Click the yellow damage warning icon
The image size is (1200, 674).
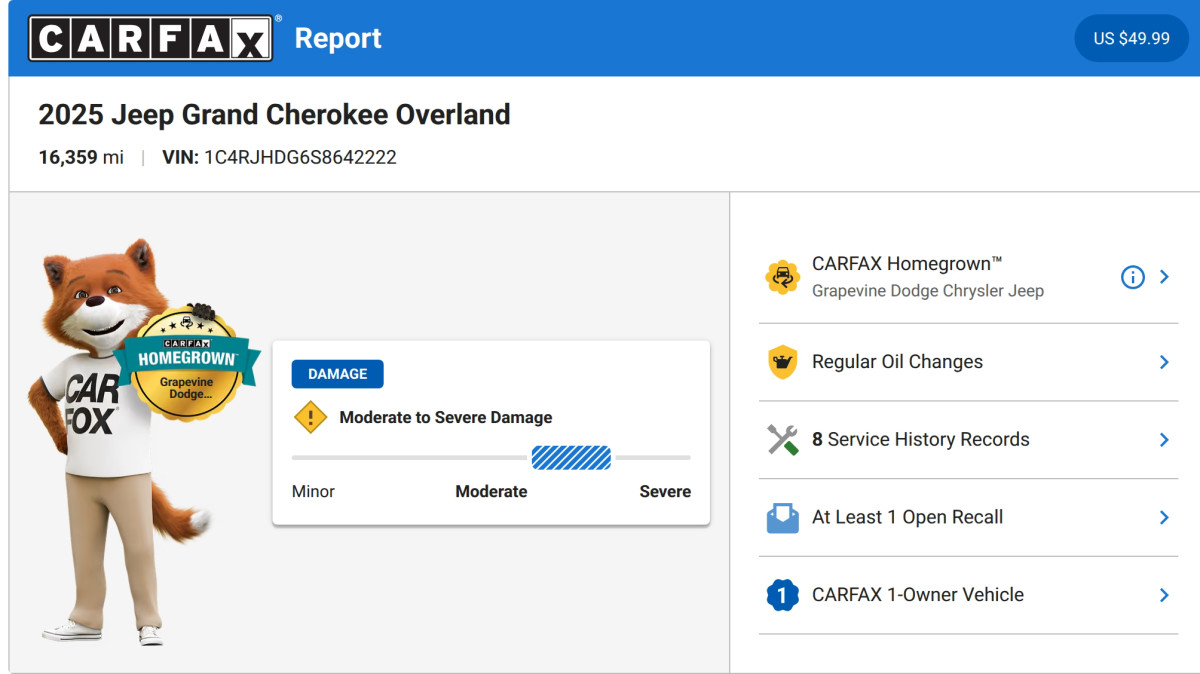[310, 417]
